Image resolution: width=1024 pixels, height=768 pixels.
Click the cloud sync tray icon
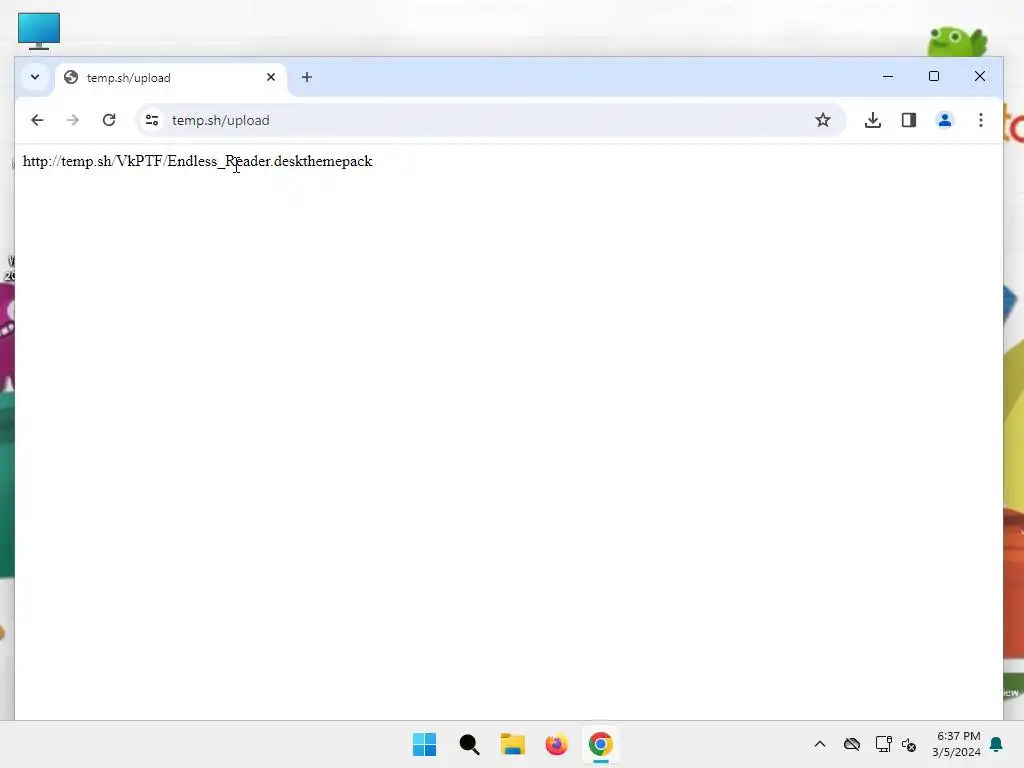tap(852, 744)
